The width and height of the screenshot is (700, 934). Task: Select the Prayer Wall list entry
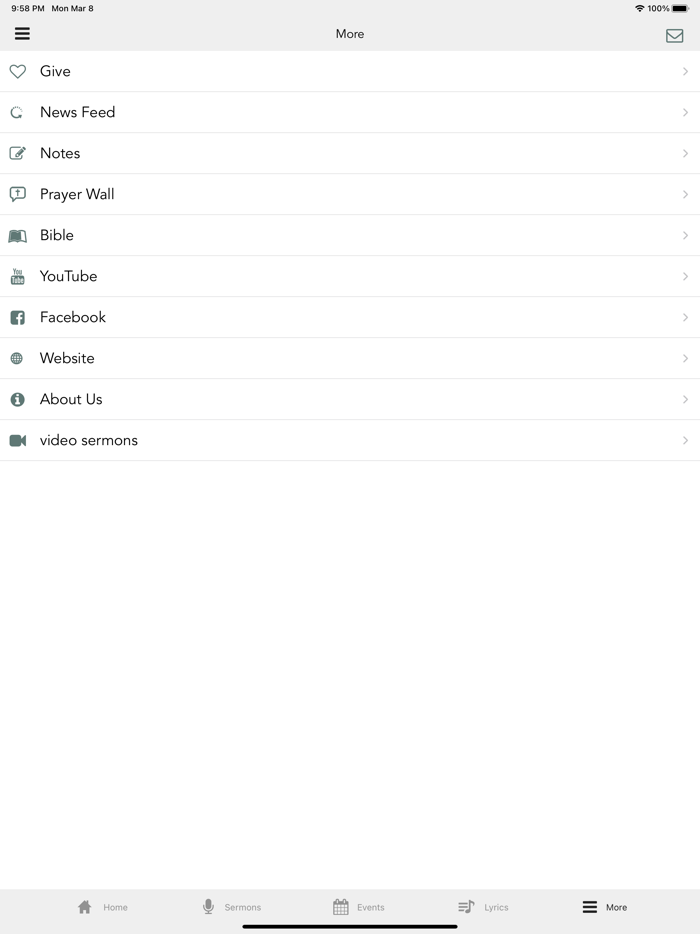(350, 194)
